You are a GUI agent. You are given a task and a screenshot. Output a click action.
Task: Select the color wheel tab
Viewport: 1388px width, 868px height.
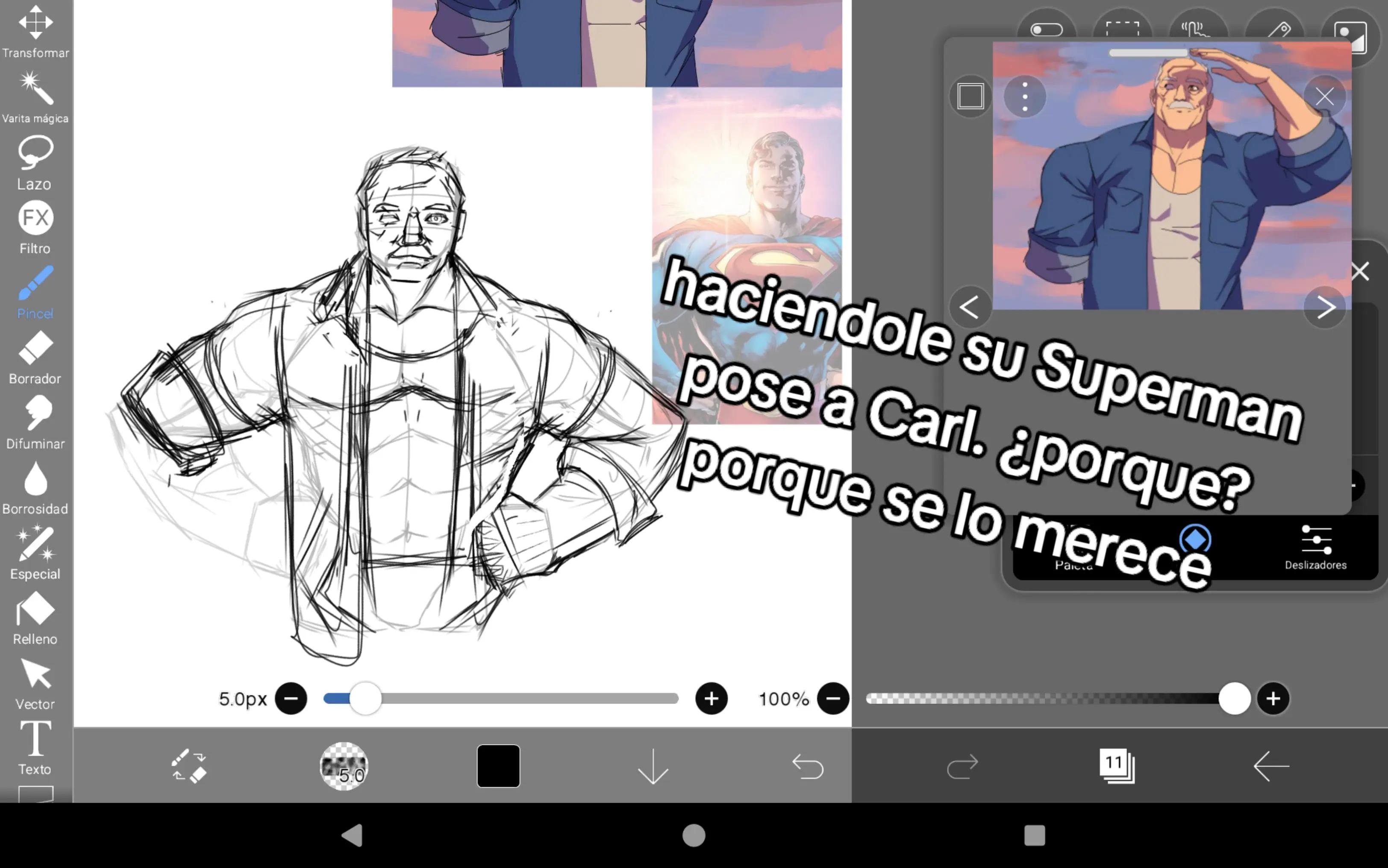pyautogui.click(x=1195, y=540)
